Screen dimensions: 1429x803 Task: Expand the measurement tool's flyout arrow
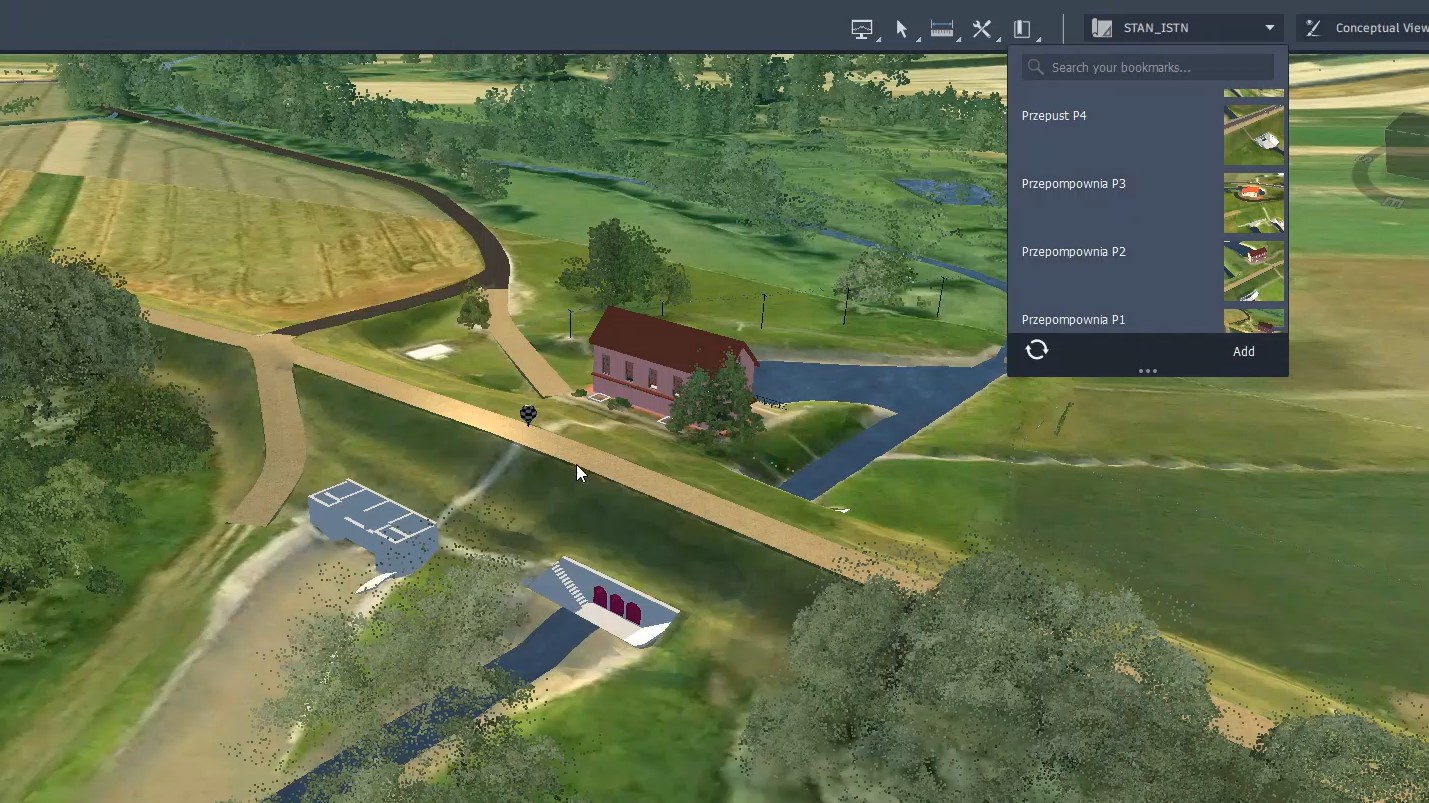coord(960,41)
